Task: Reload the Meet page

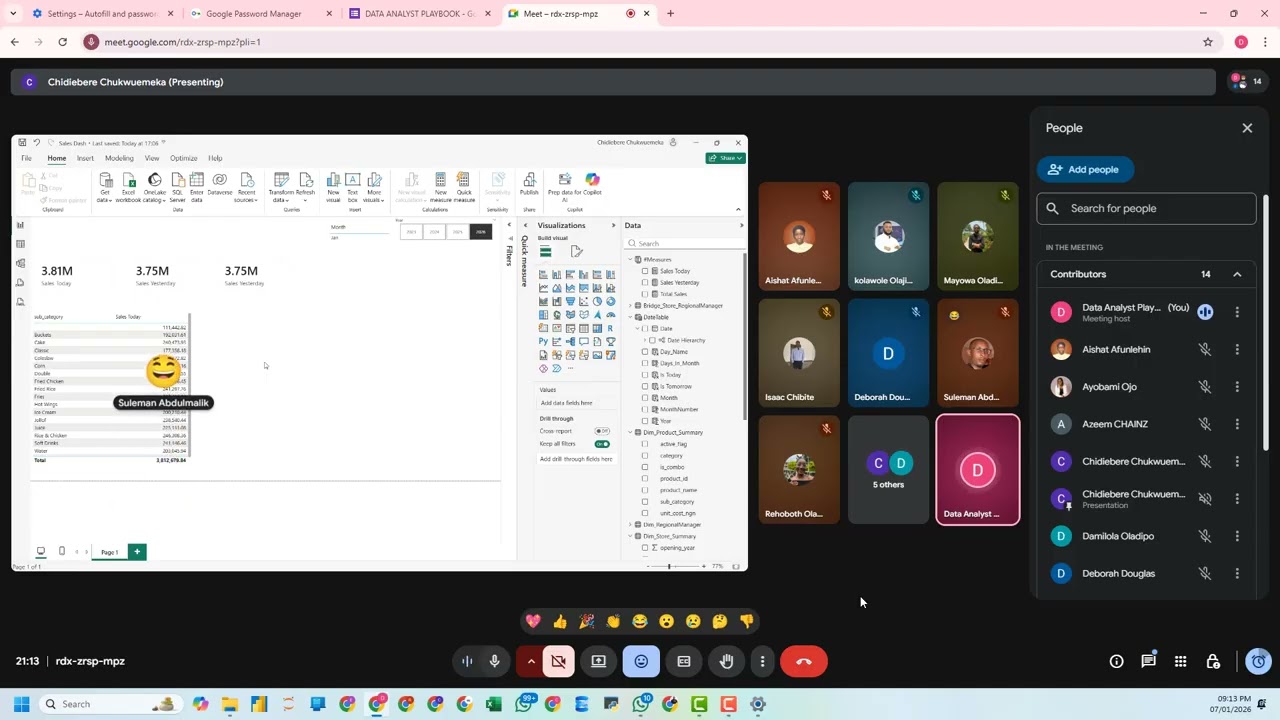Action: point(62,42)
